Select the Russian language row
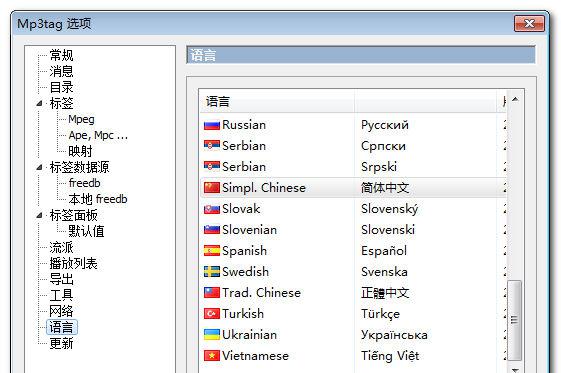This screenshot has height=373, width=561. pos(353,125)
